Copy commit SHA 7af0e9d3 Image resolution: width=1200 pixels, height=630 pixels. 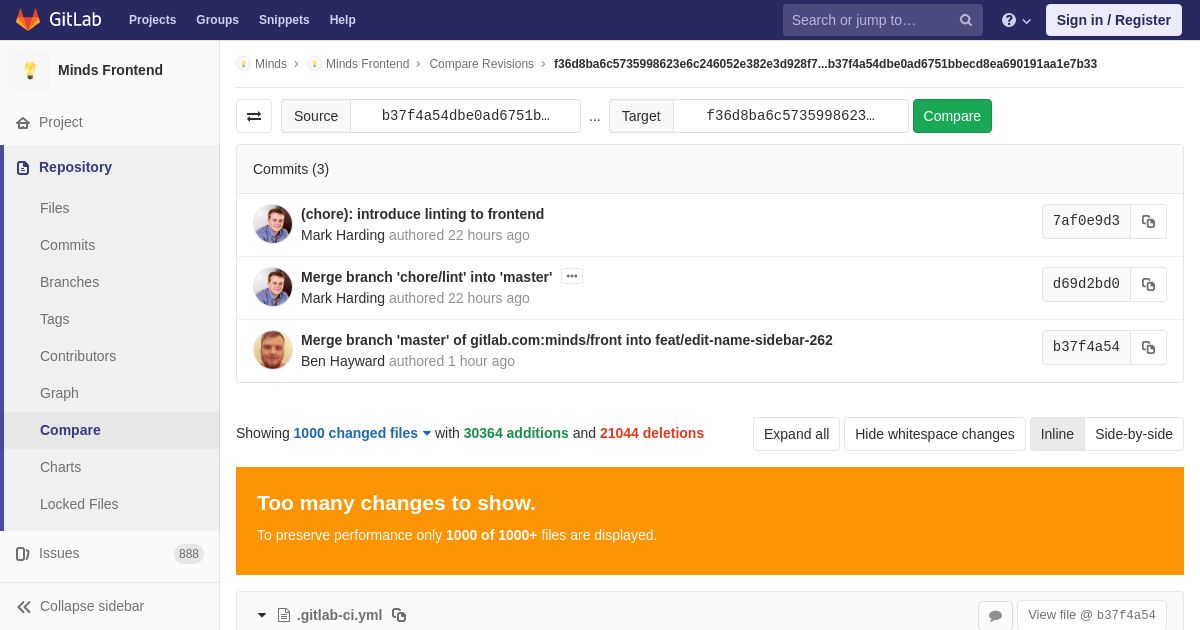point(1148,221)
